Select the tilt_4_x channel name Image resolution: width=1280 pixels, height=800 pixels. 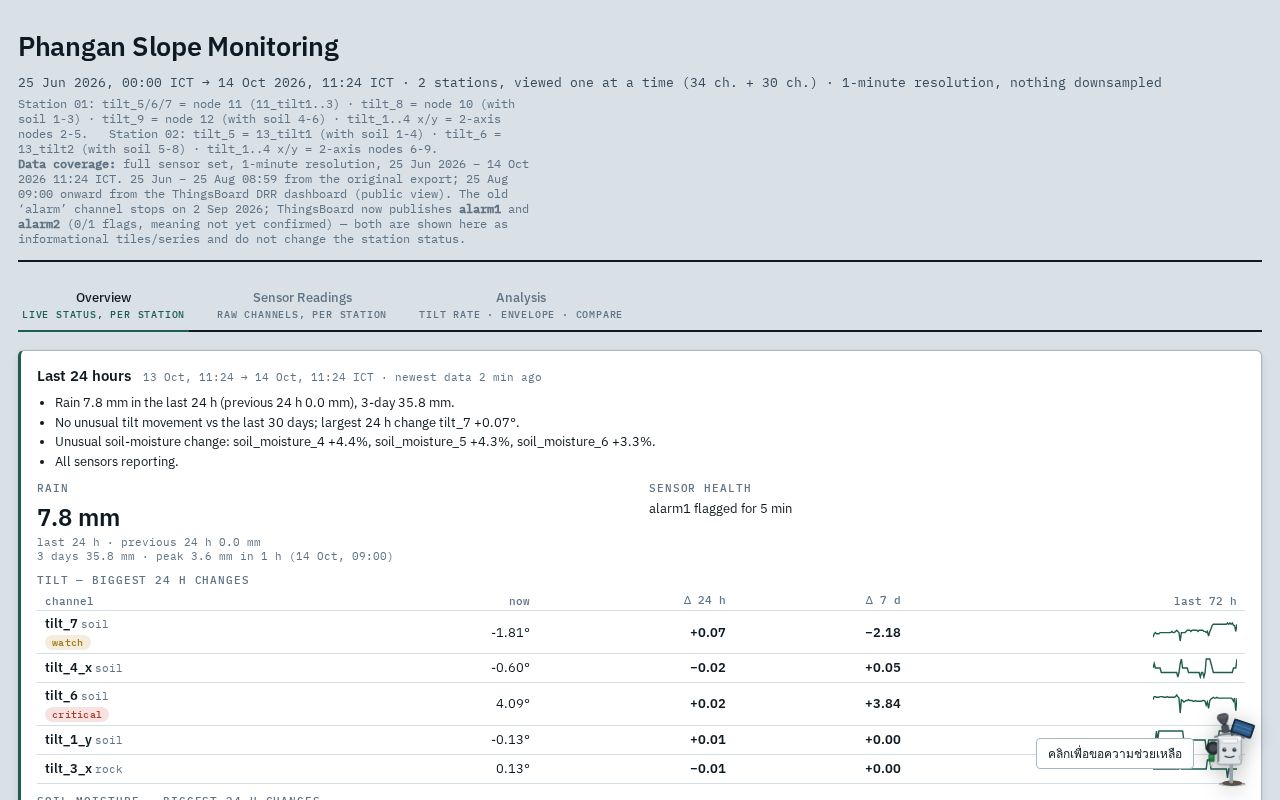[x=68, y=667]
